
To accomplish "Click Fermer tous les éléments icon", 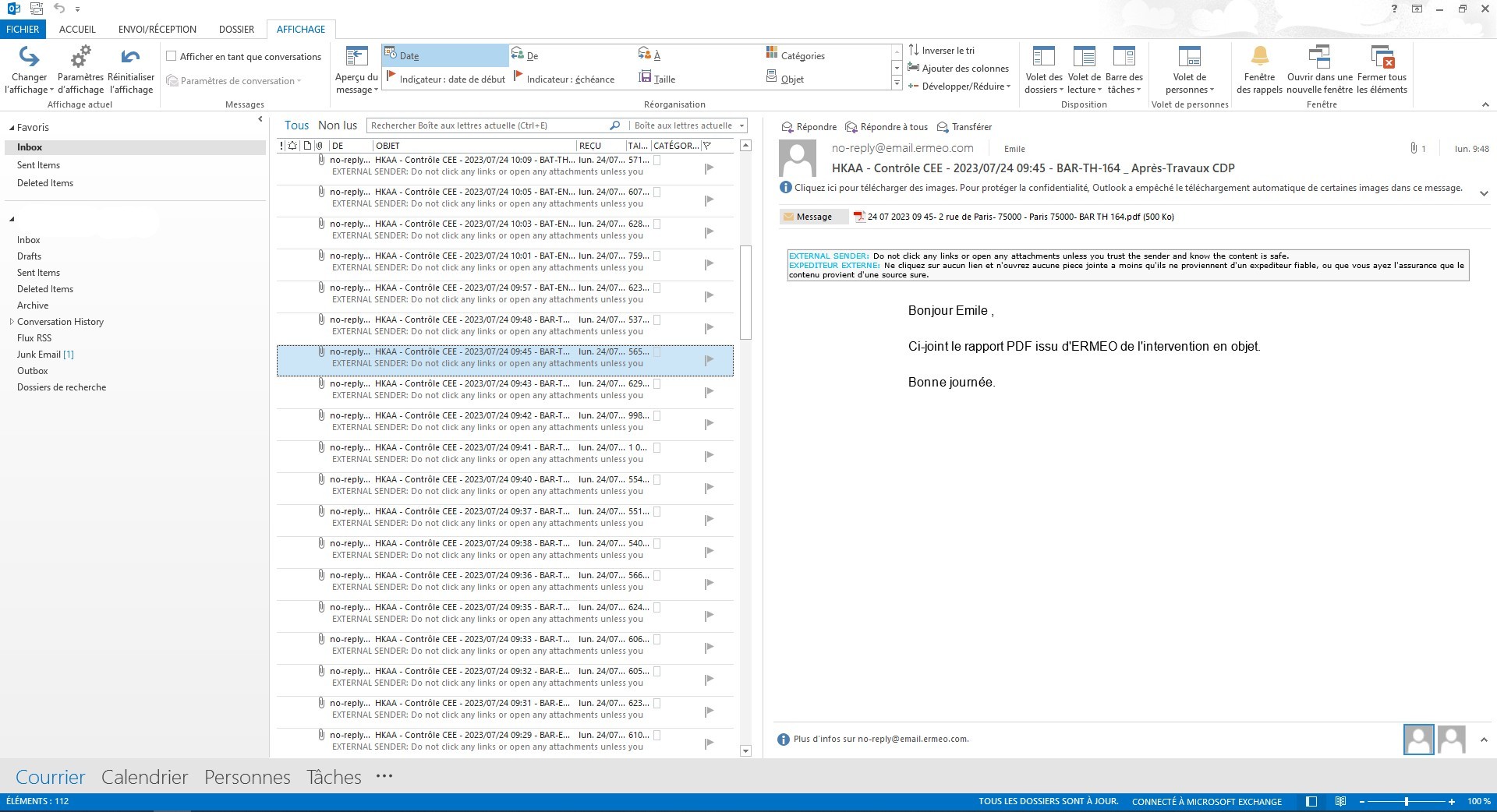I will (x=1382, y=58).
